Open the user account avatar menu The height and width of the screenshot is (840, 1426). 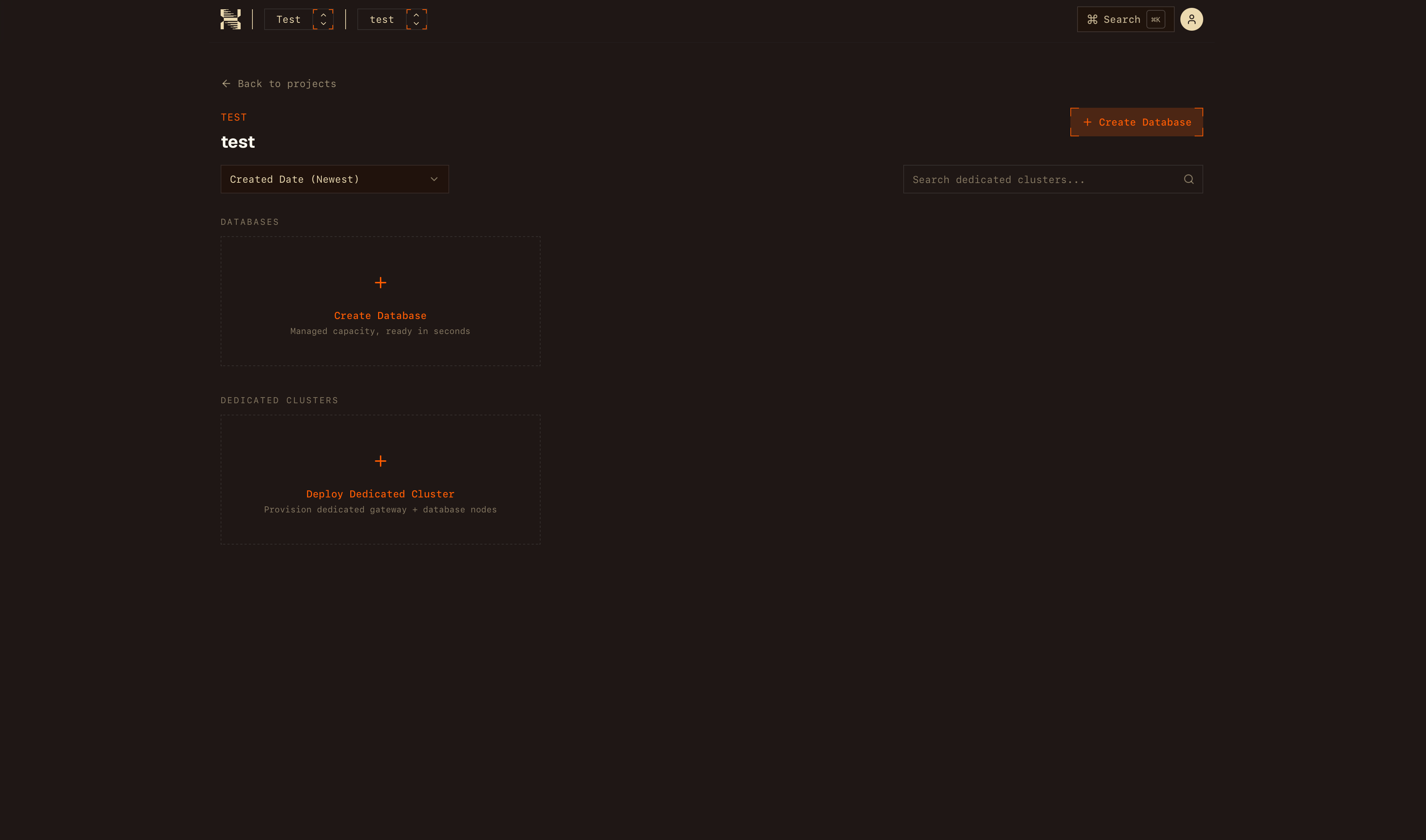(x=1191, y=19)
